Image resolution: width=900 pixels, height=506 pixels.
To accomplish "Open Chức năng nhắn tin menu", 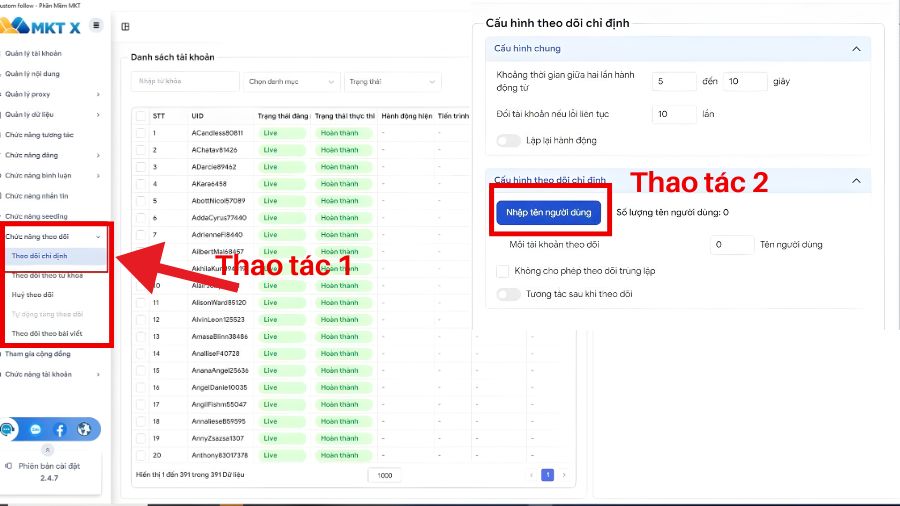I will coord(37,196).
